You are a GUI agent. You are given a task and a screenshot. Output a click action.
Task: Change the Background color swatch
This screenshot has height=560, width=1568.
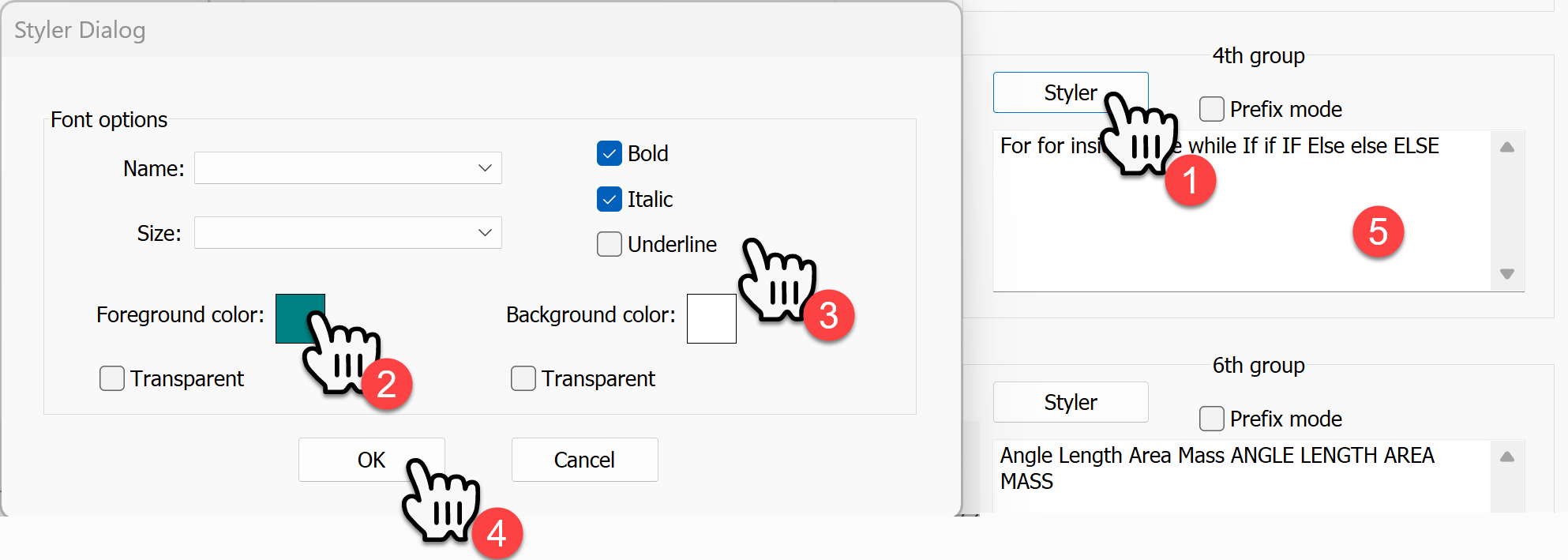coord(711,318)
